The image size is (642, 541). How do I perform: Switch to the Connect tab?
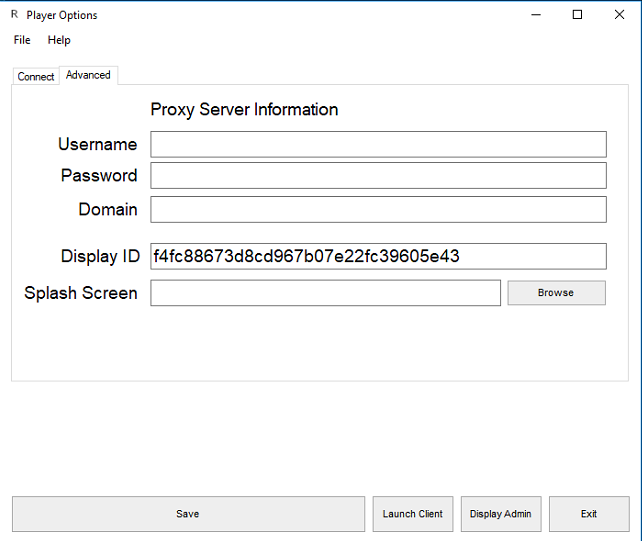(x=36, y=76)
